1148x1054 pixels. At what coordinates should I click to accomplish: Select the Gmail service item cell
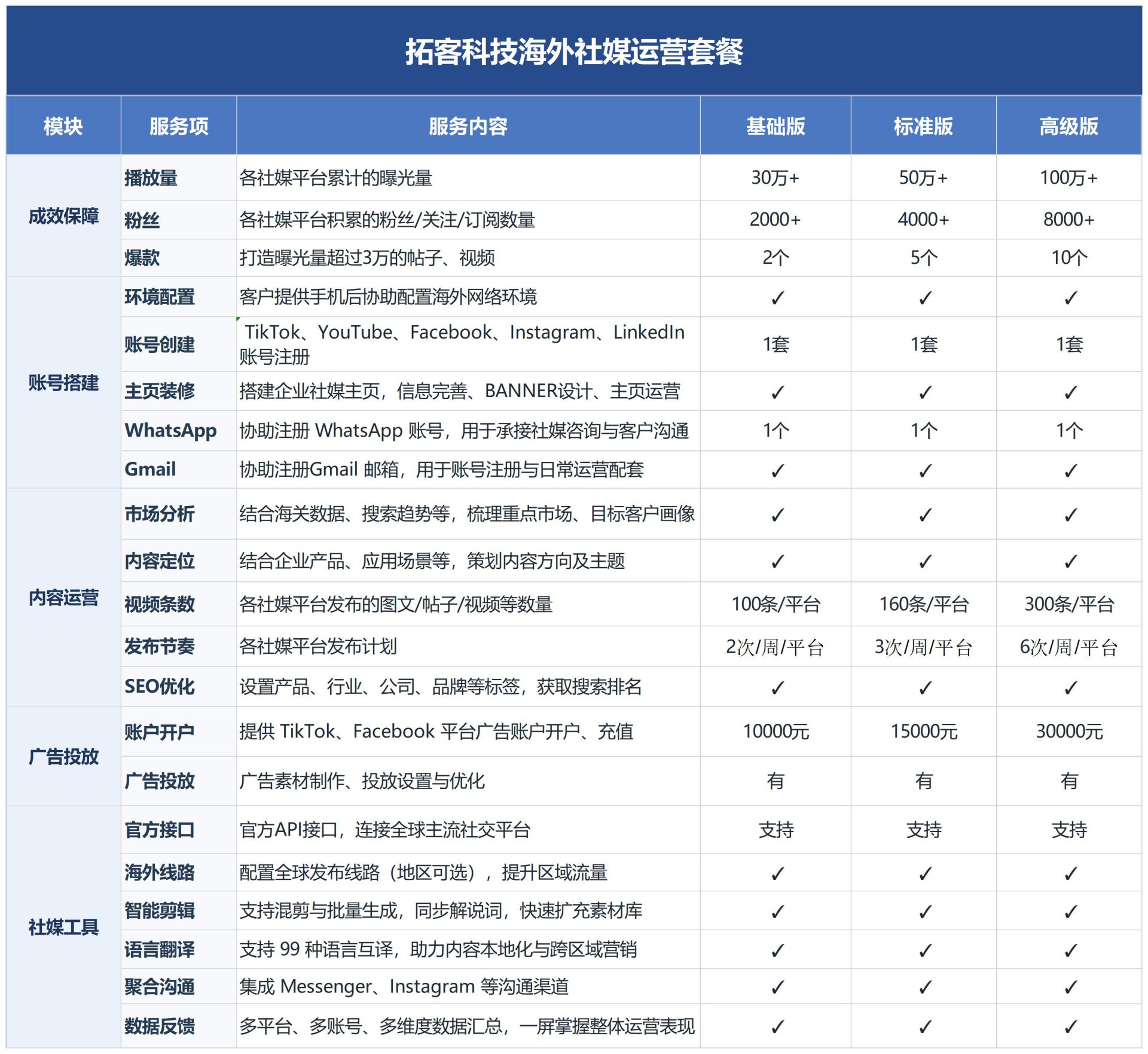pos(179,470)
